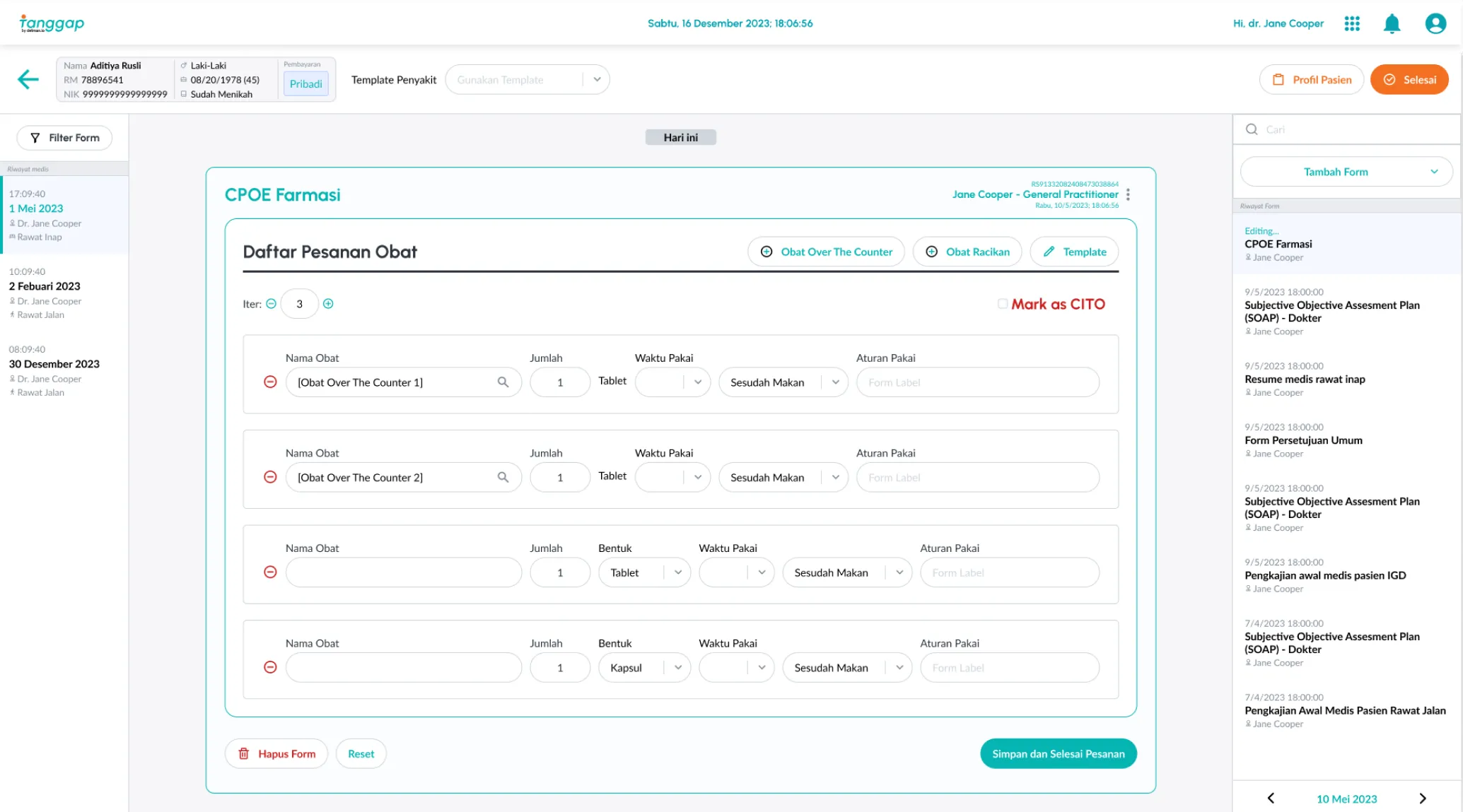The height and width of the screenshot is (812, 1463).
Task: Open Bentuk dropdown showing Kapsul
Action: click(644, 667)
